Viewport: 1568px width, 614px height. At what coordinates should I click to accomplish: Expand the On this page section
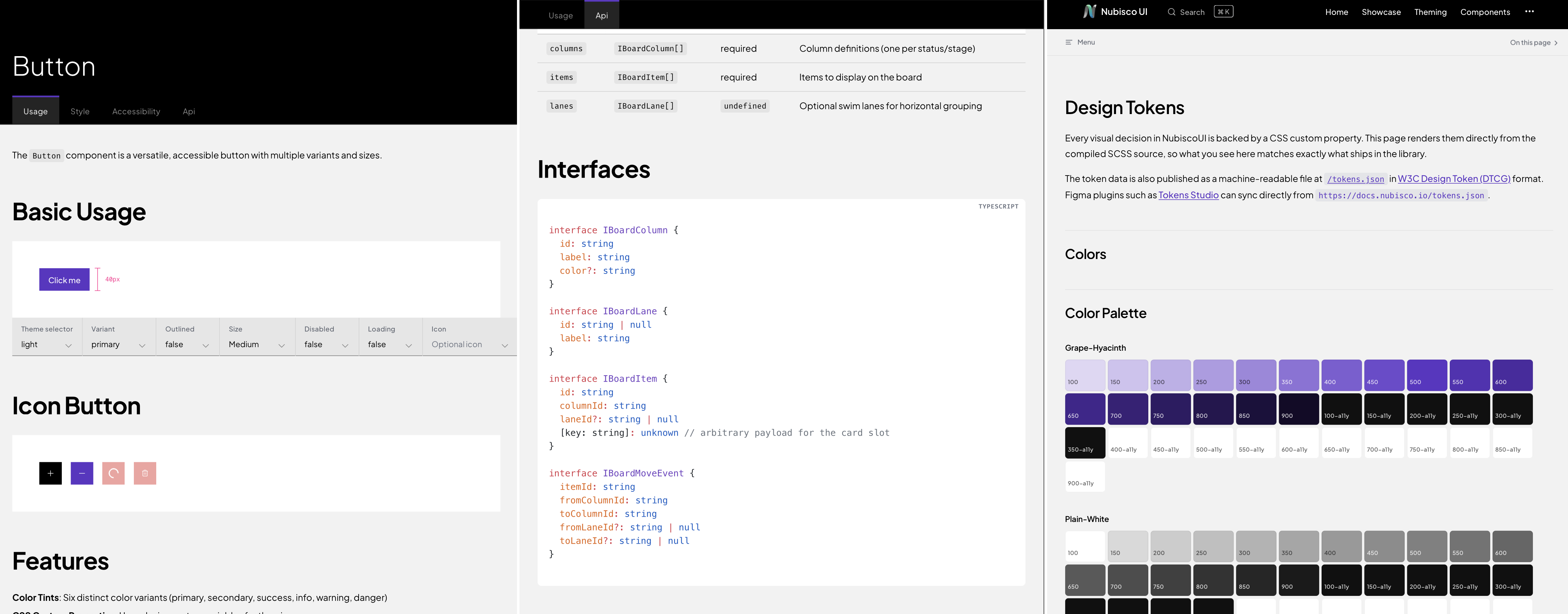[1533, 43]
